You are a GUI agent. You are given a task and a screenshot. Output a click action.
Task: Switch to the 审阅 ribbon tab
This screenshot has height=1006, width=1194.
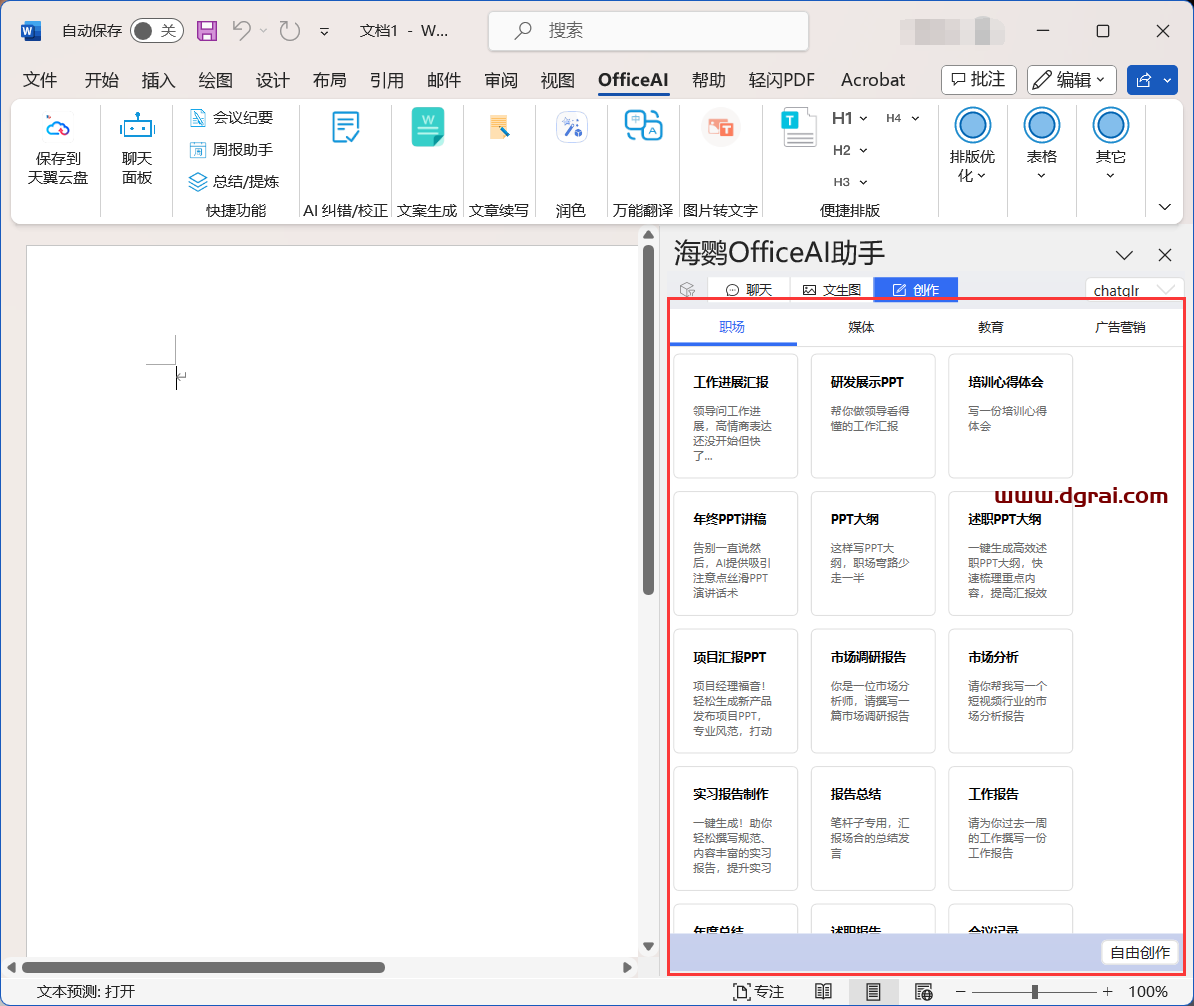point(501,80)
